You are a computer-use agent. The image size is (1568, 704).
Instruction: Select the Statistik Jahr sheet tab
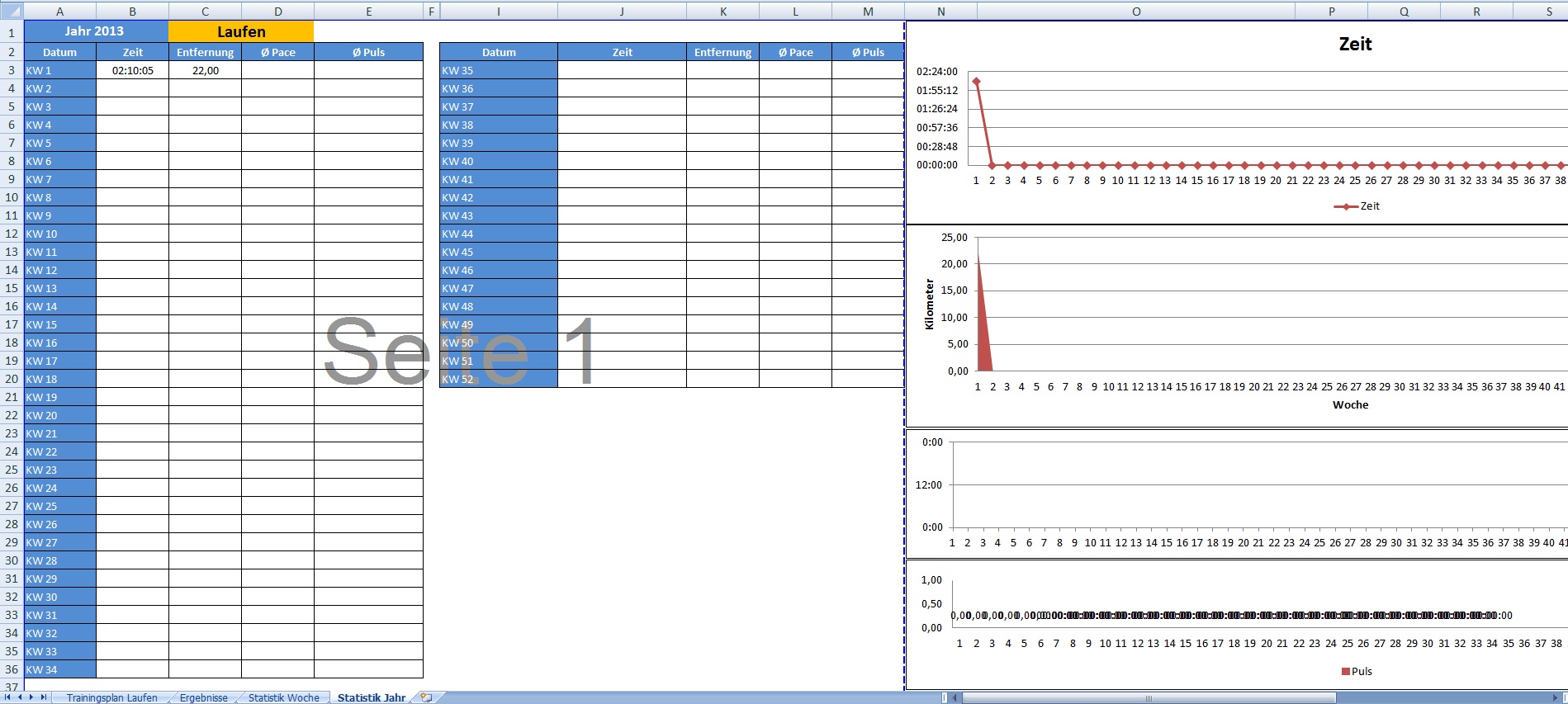click(372, 697)
